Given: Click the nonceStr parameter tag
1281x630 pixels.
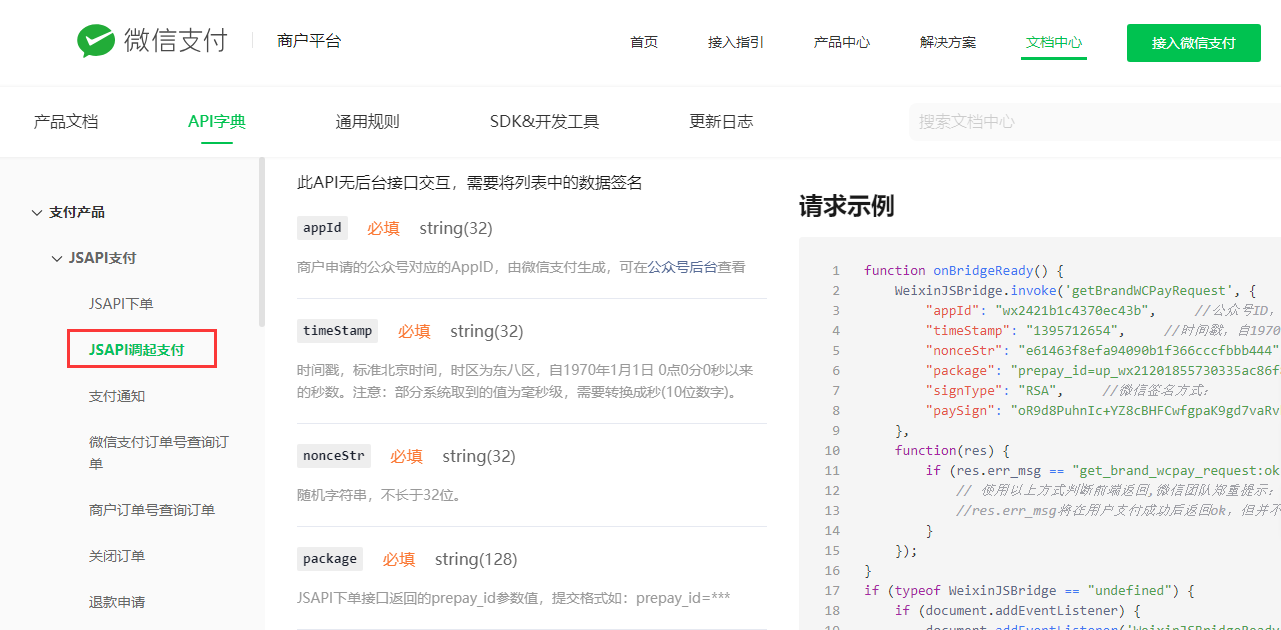Looking at the screenshot, I should tap(334, 456).
